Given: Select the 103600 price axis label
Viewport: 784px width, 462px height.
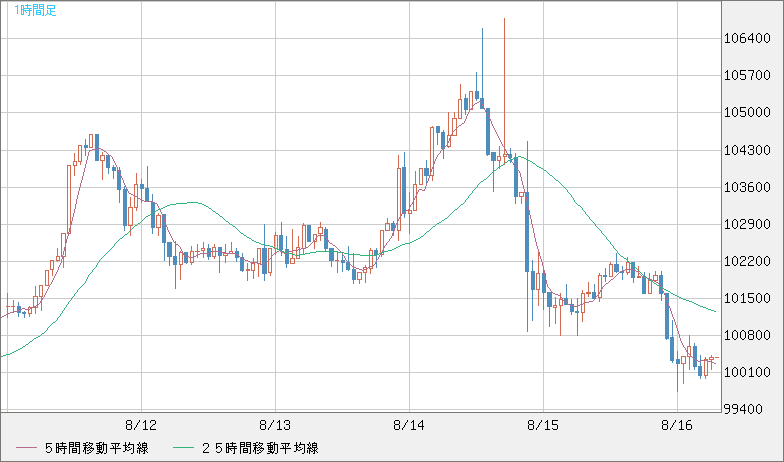Looking at the screenshot, I should click(747, 187).
